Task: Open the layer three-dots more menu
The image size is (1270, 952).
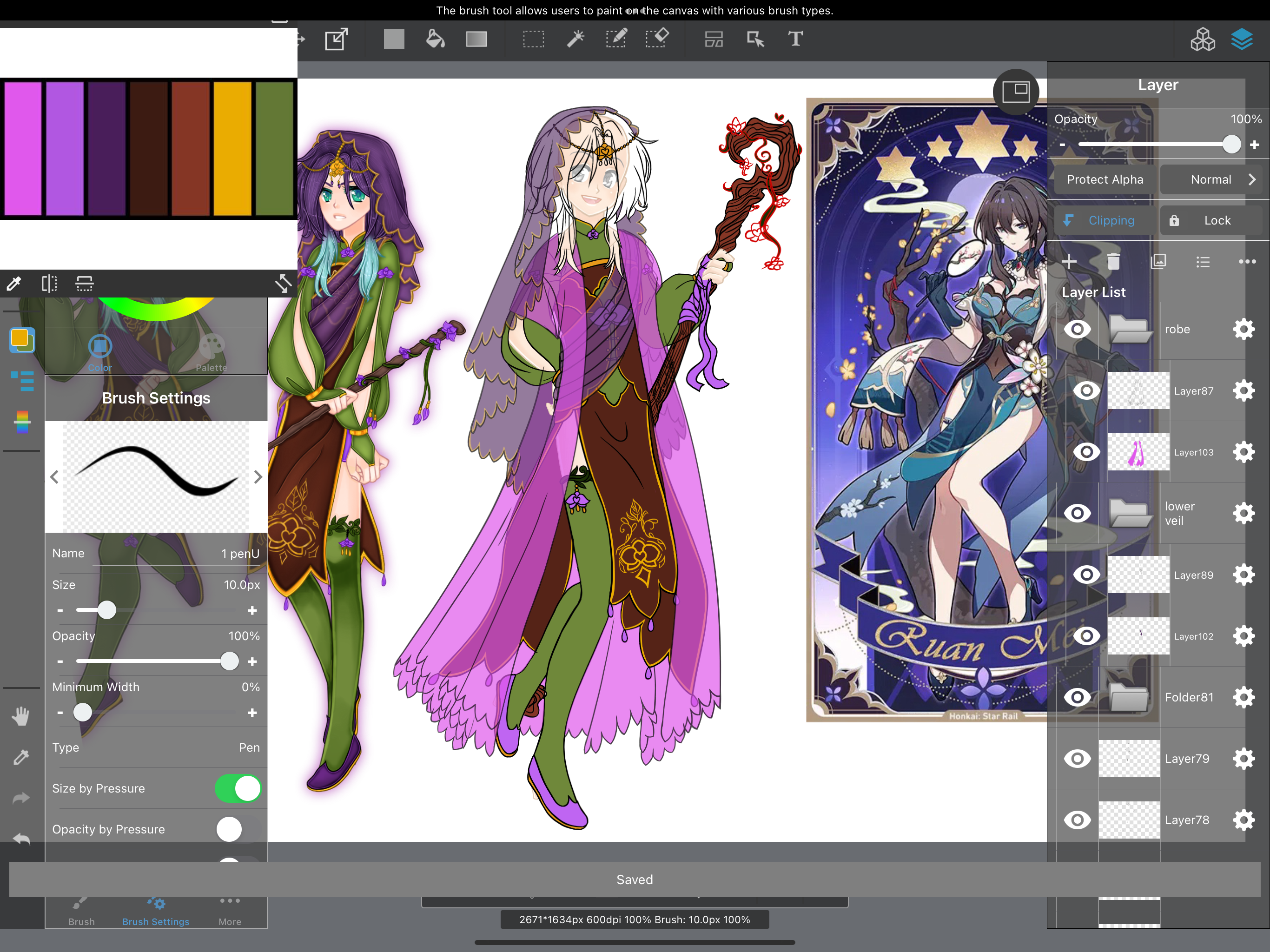Action: coord(1247,262)
